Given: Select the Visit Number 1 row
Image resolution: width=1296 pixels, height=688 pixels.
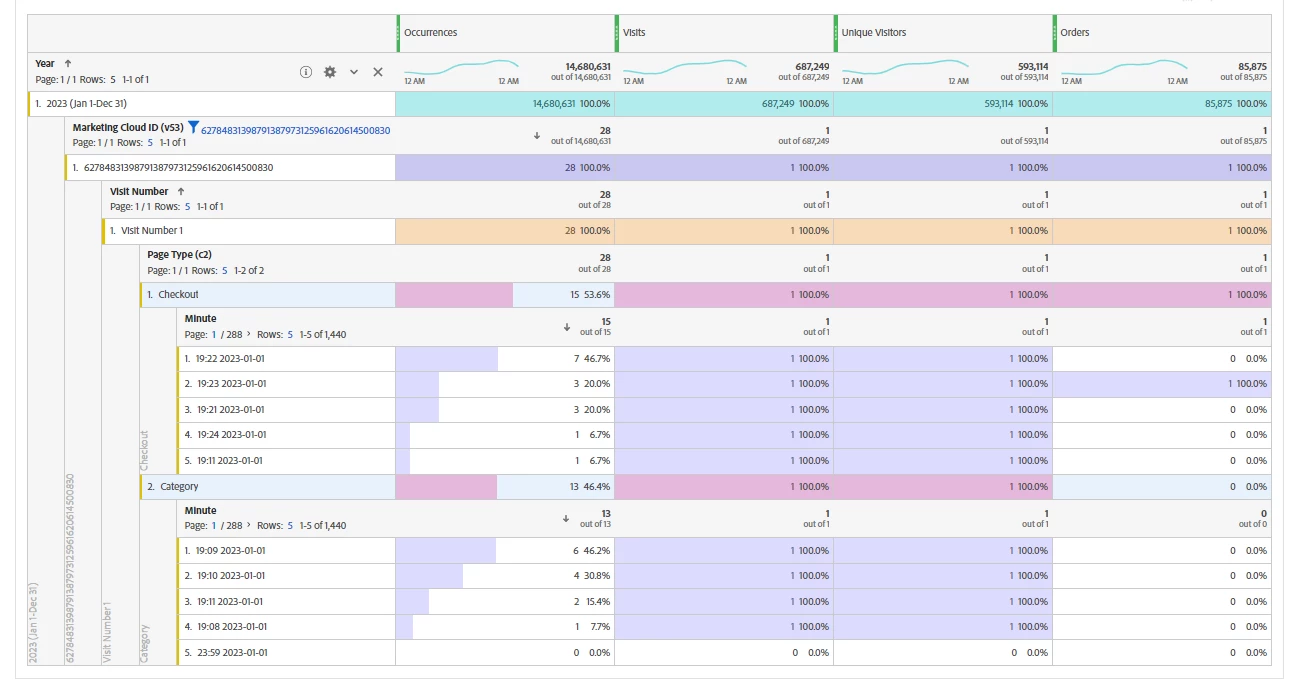Looking at the screenshot, I should click(249, 231).
